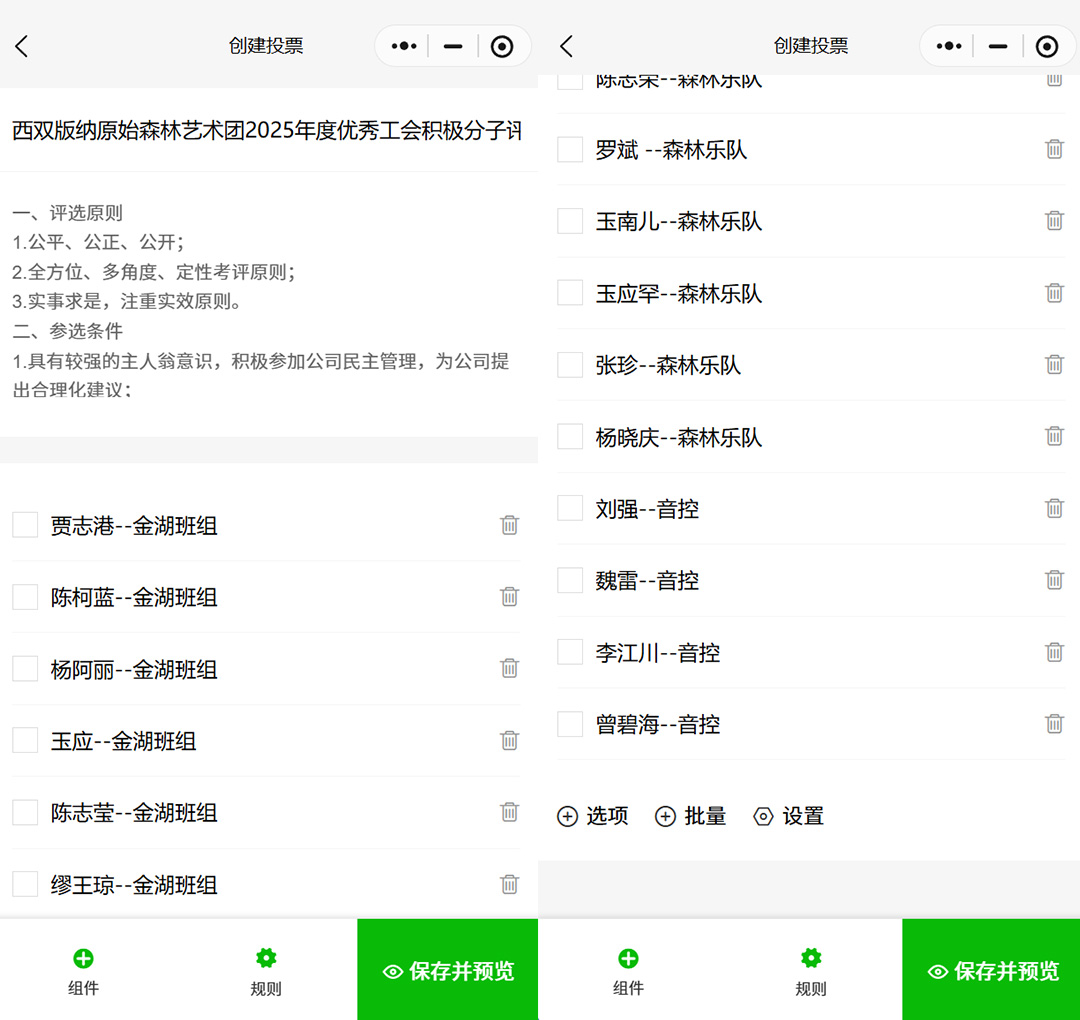Open 批量 batch add options
Viewport: 1080px width, 1020px height.
pyautogui.click(x=689, y=816)
